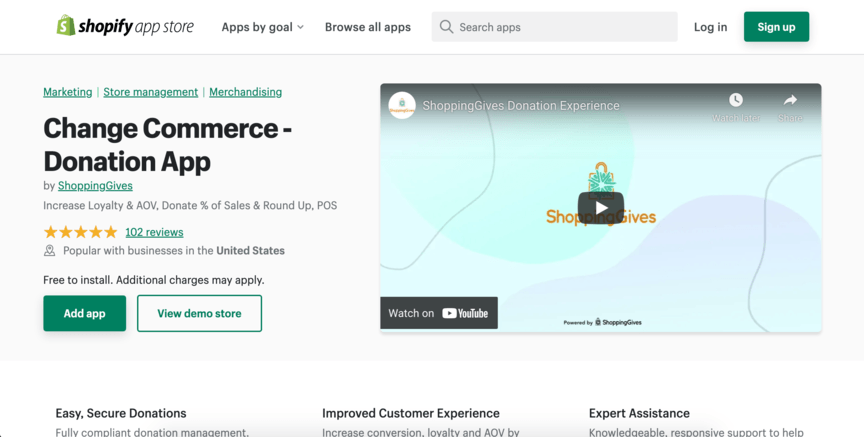Expand the Apps by goal dropdown
864x437 pixels.
click(262, 27)
